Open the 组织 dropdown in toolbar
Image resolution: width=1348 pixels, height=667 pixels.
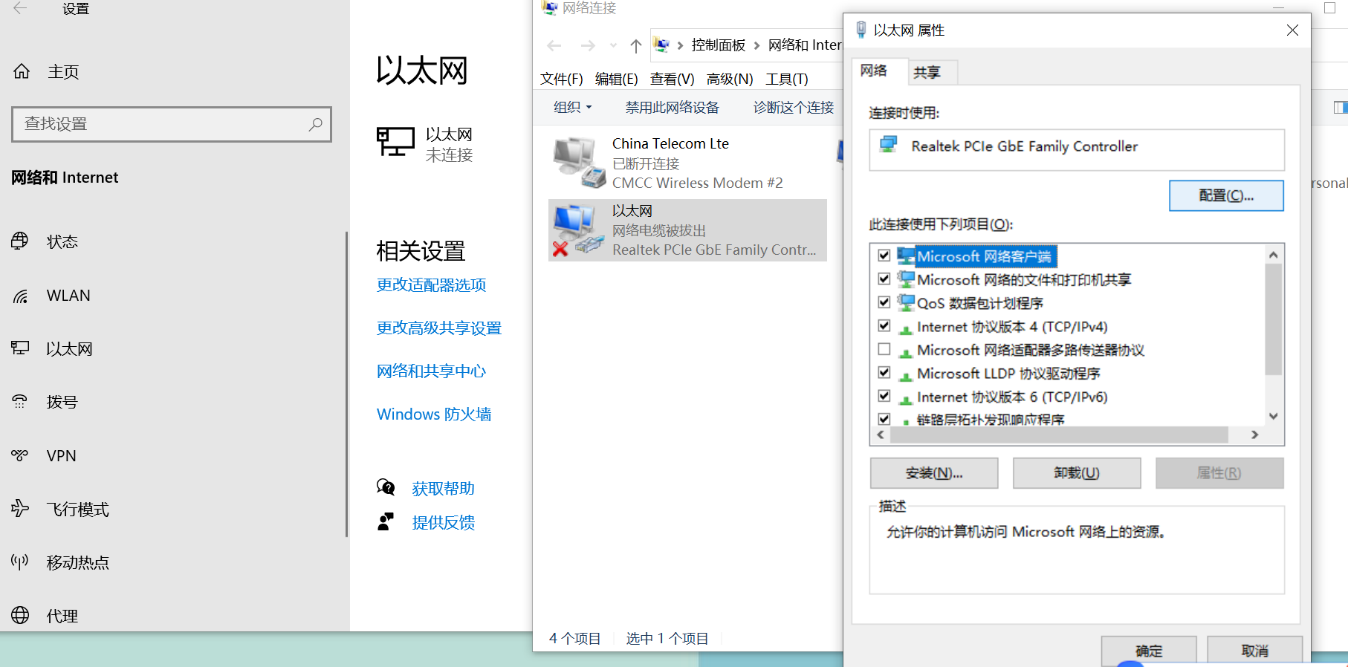(573, 108)
